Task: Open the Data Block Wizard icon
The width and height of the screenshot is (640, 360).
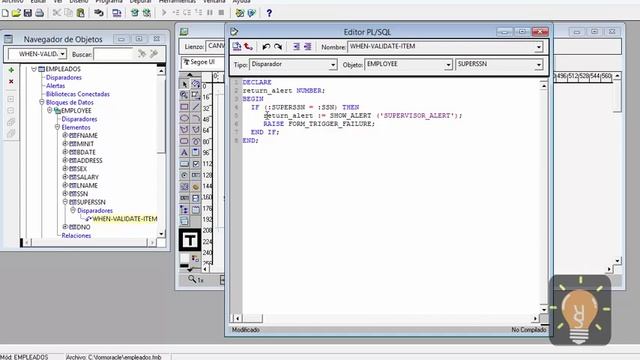Action: [240, 13]
